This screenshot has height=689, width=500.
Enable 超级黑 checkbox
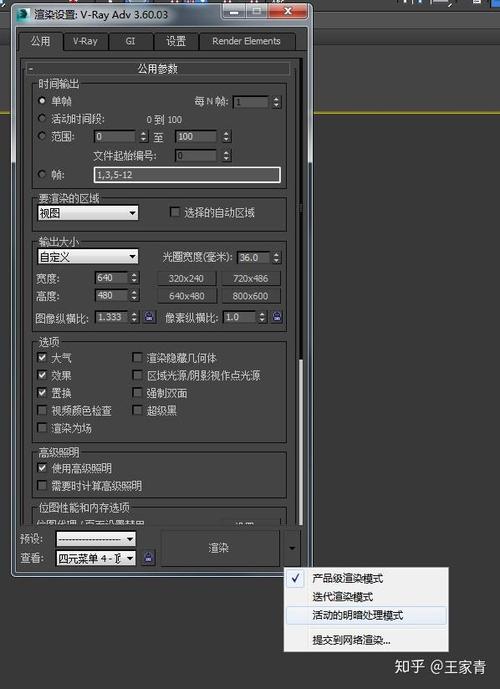[x=137, y=410]
